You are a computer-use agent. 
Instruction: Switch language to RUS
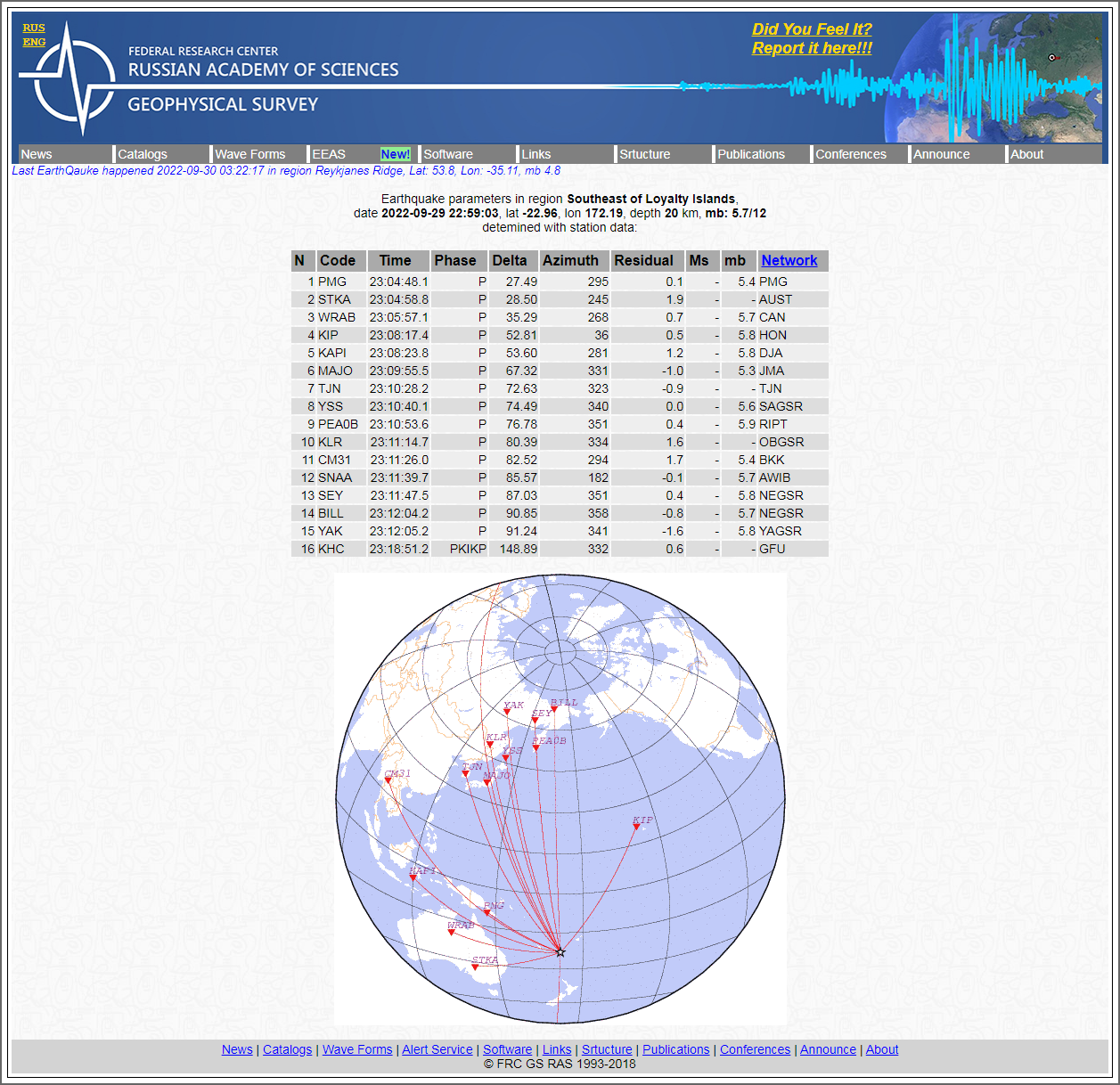coord(34,28)
